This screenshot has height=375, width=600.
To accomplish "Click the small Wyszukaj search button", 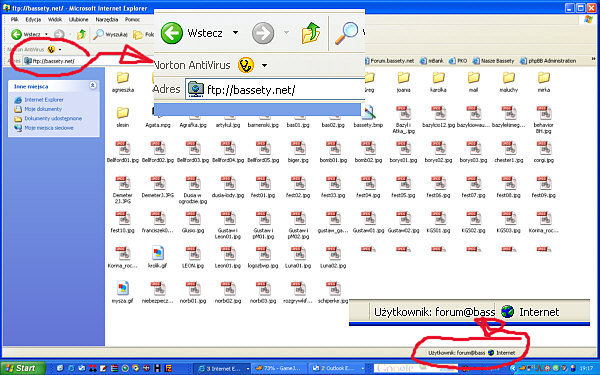I will pyautogui.click(x=111, y=34).
